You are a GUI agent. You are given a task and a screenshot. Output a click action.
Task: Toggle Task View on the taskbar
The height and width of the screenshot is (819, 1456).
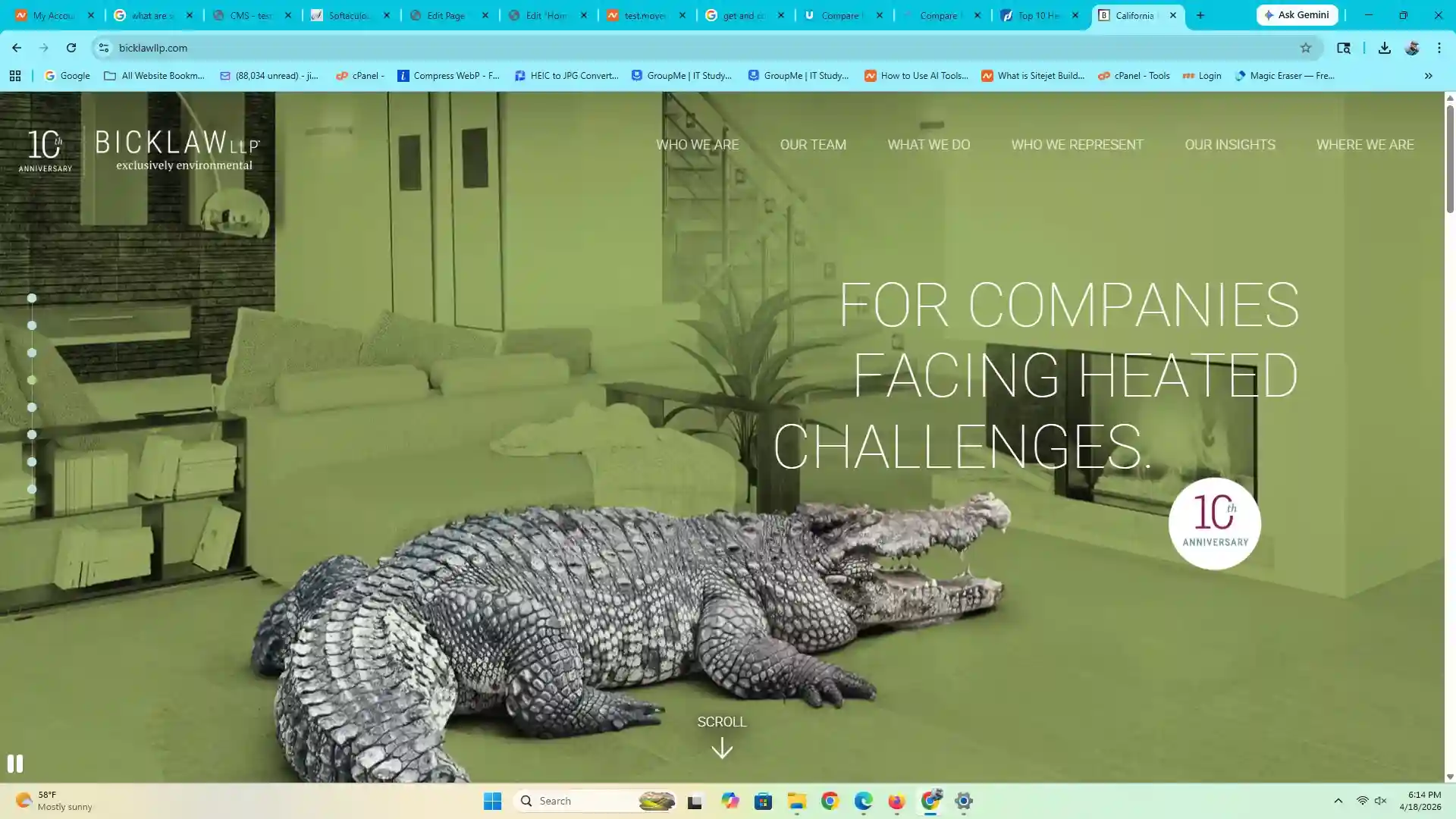pos(693,801)
